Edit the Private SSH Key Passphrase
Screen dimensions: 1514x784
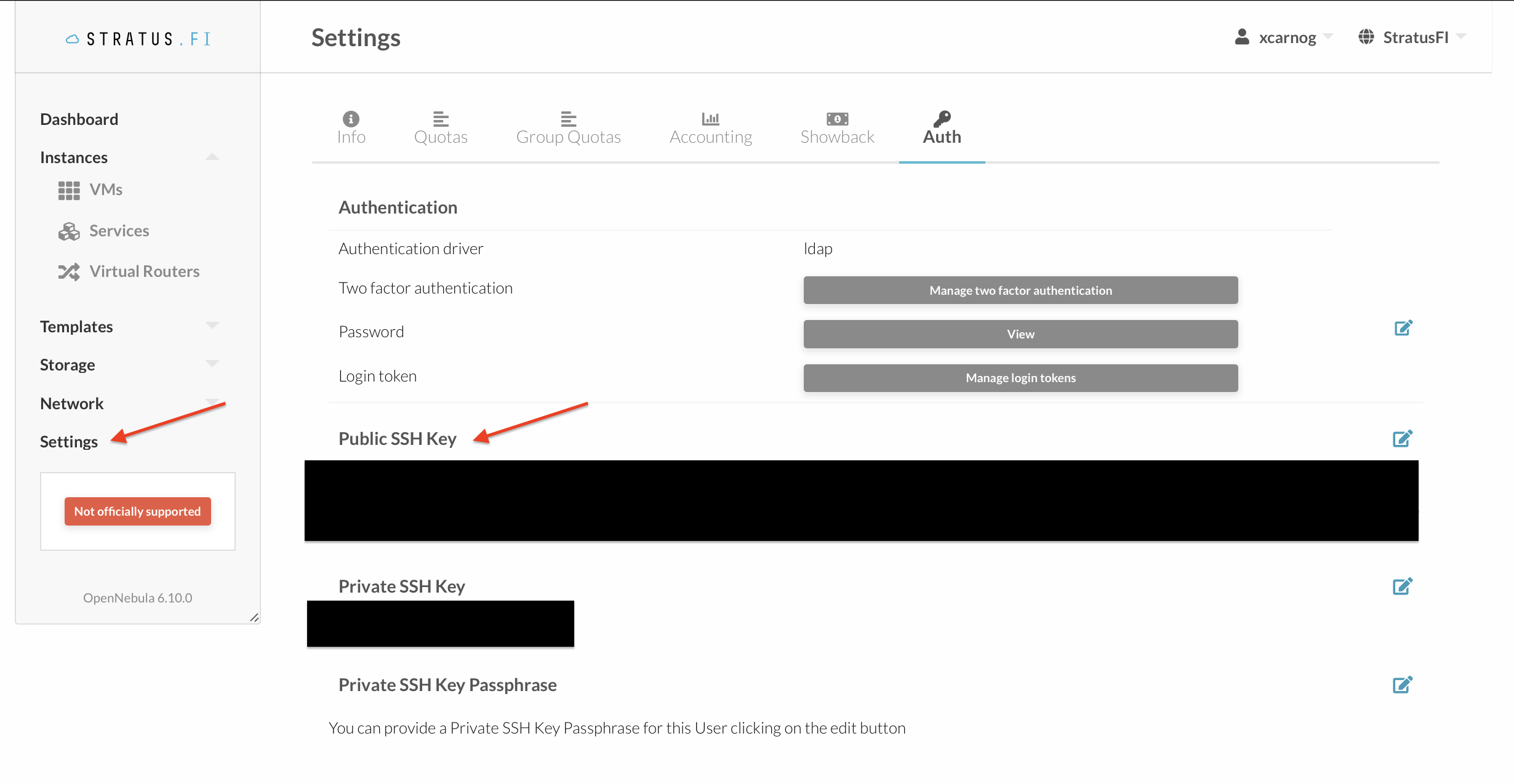[1402, 685]
